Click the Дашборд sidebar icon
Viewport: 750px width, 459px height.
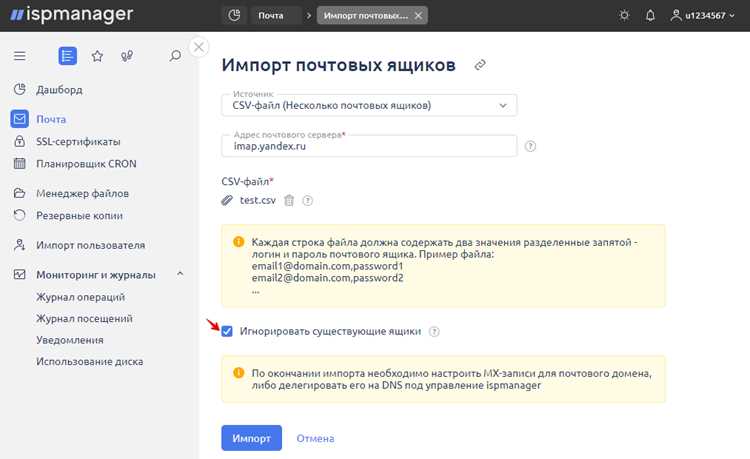(x=20, y=89)
